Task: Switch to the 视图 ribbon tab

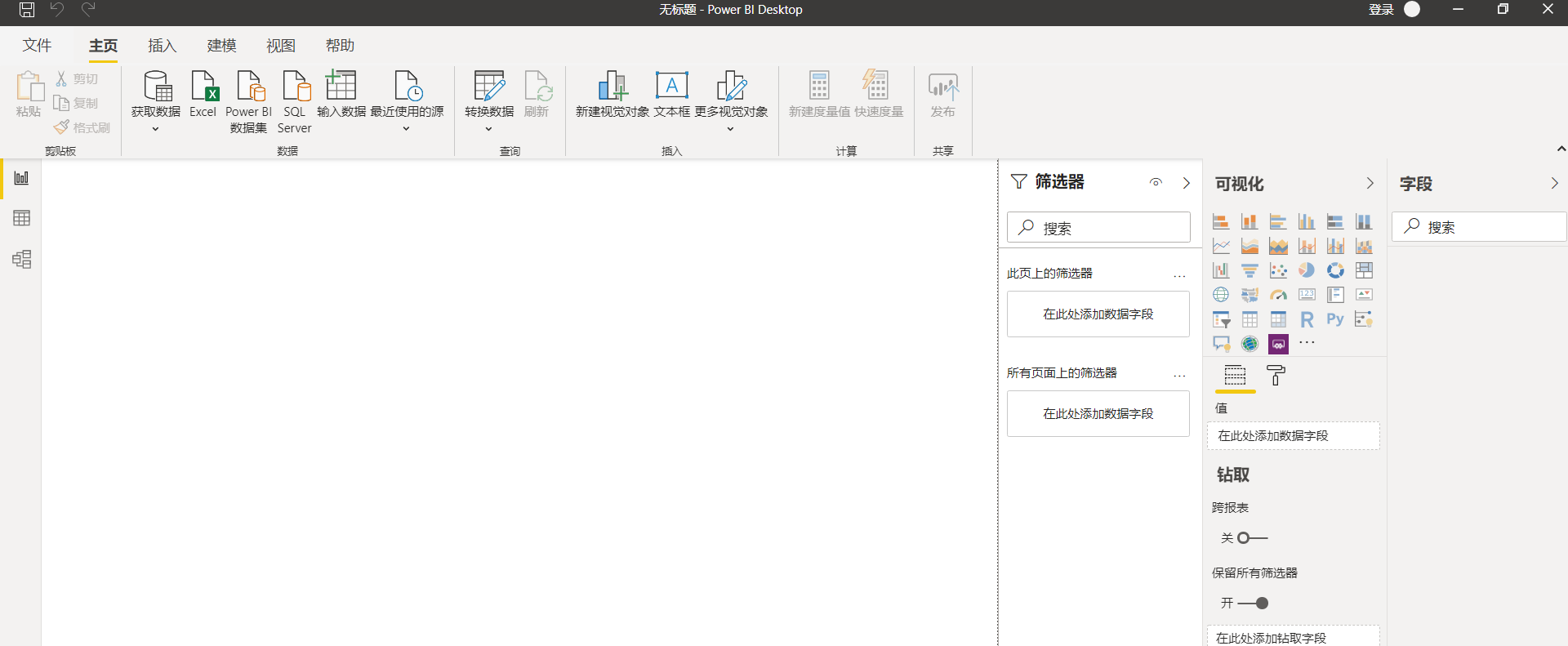Action: 281,46
